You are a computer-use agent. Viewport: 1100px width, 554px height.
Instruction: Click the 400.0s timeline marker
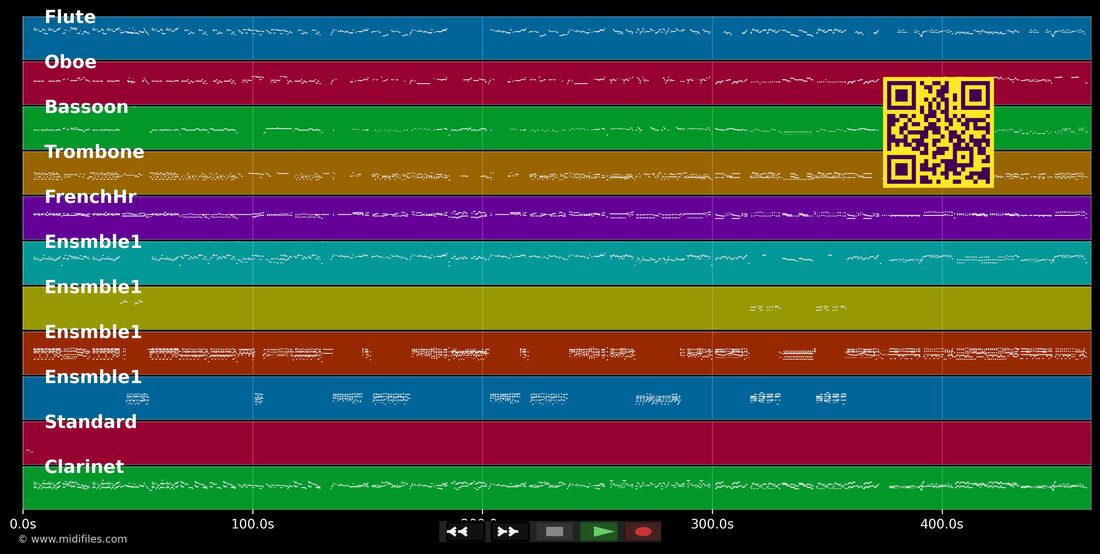[x=941, y=524]
